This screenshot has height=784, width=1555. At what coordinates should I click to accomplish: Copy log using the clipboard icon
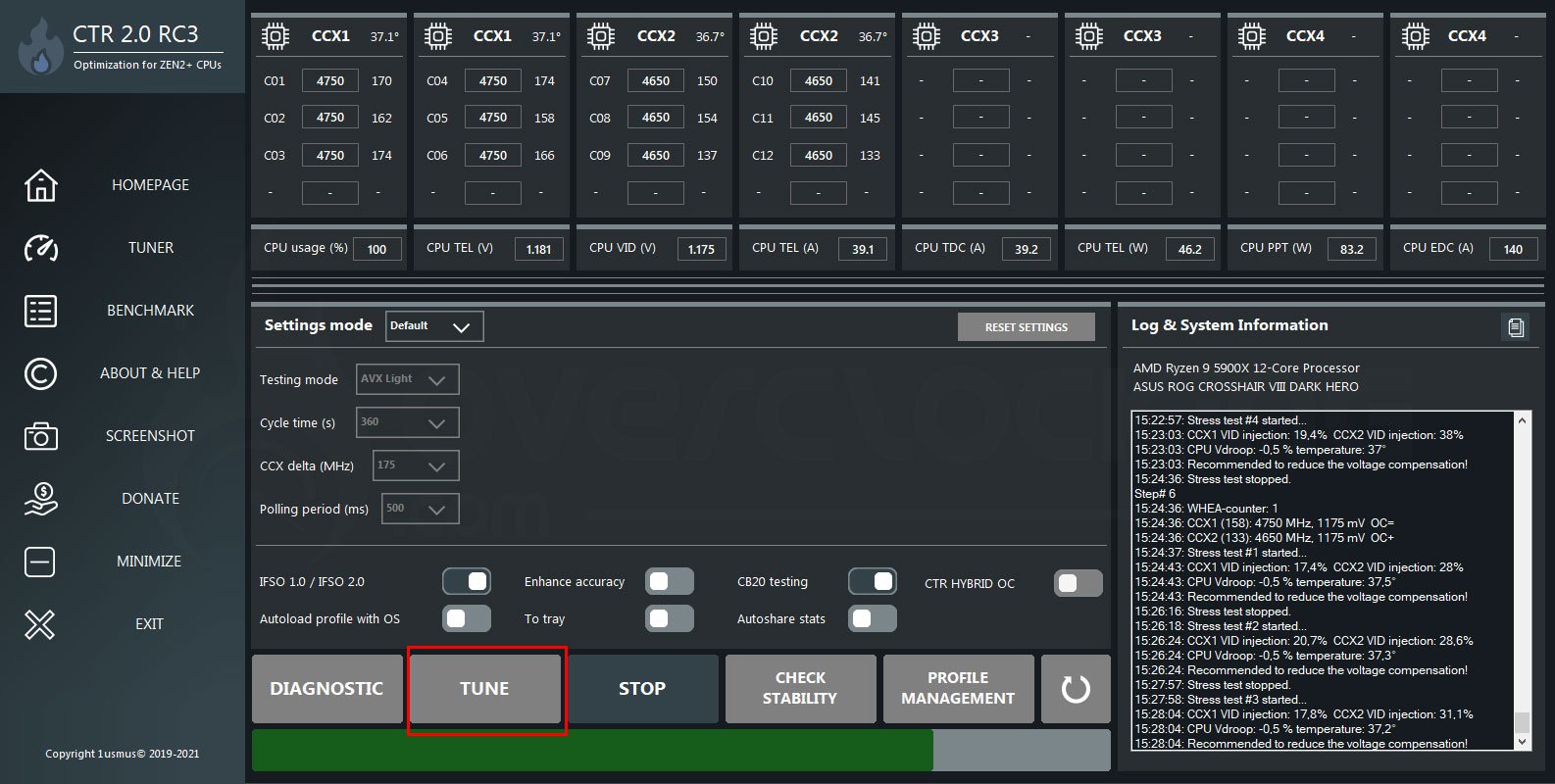1516,327
